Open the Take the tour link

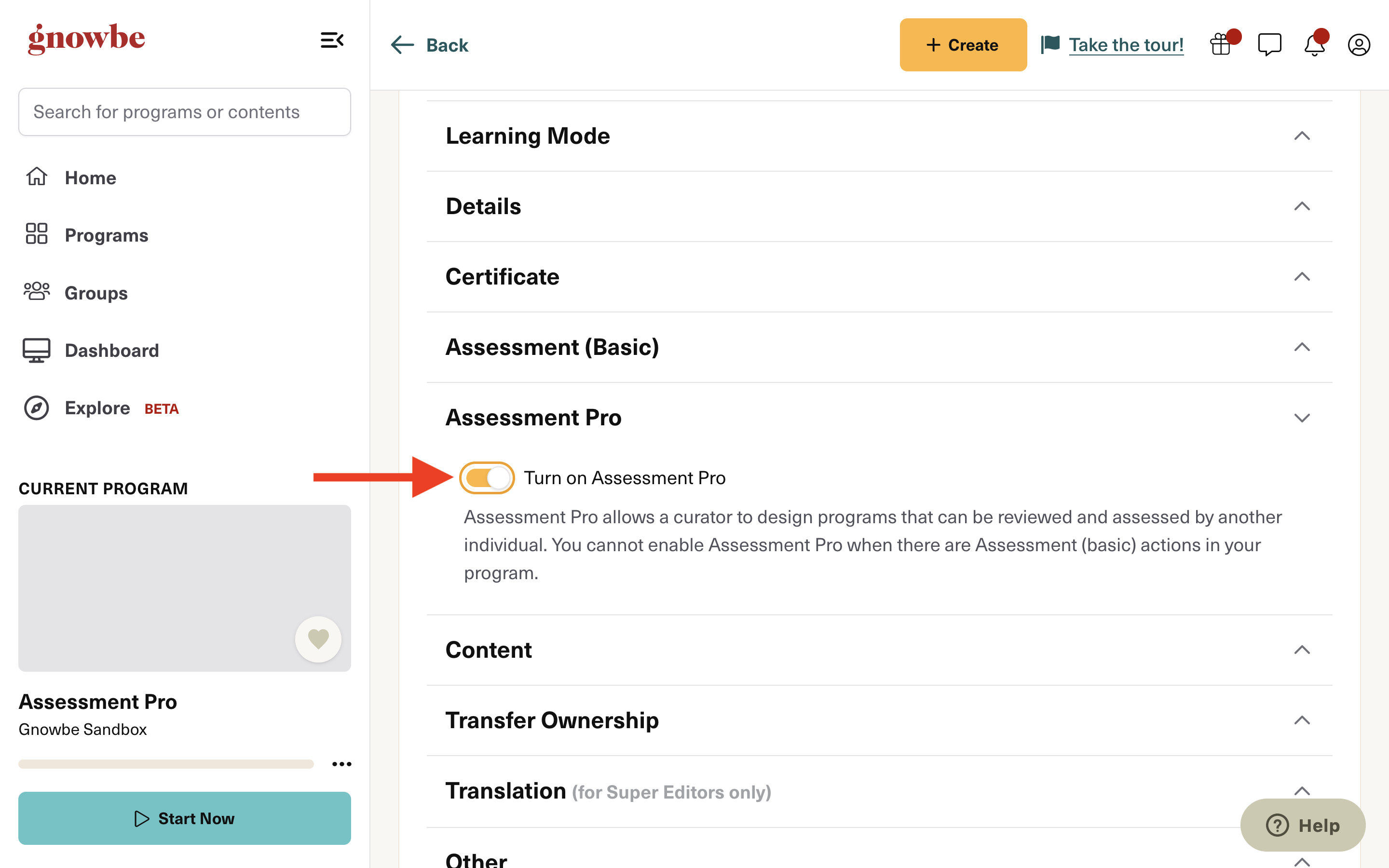[x=1125, y=45]
